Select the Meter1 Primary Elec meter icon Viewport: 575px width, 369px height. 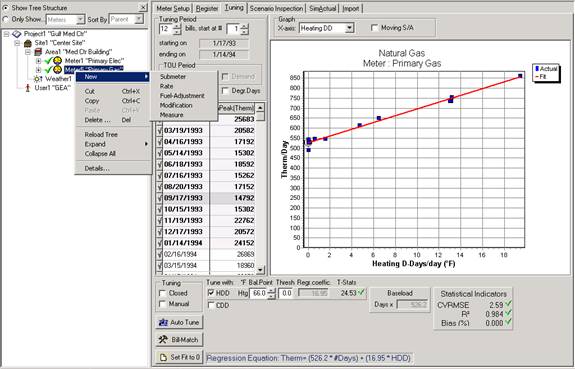[x=57, y=61]
